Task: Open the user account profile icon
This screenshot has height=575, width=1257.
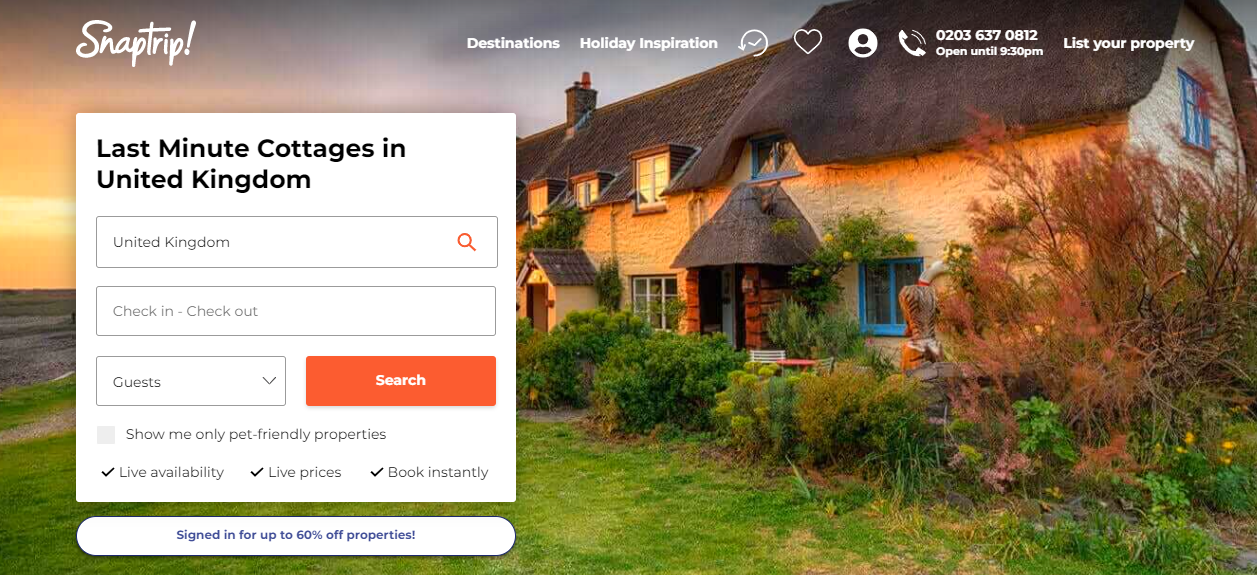Action: click(863, 43)
